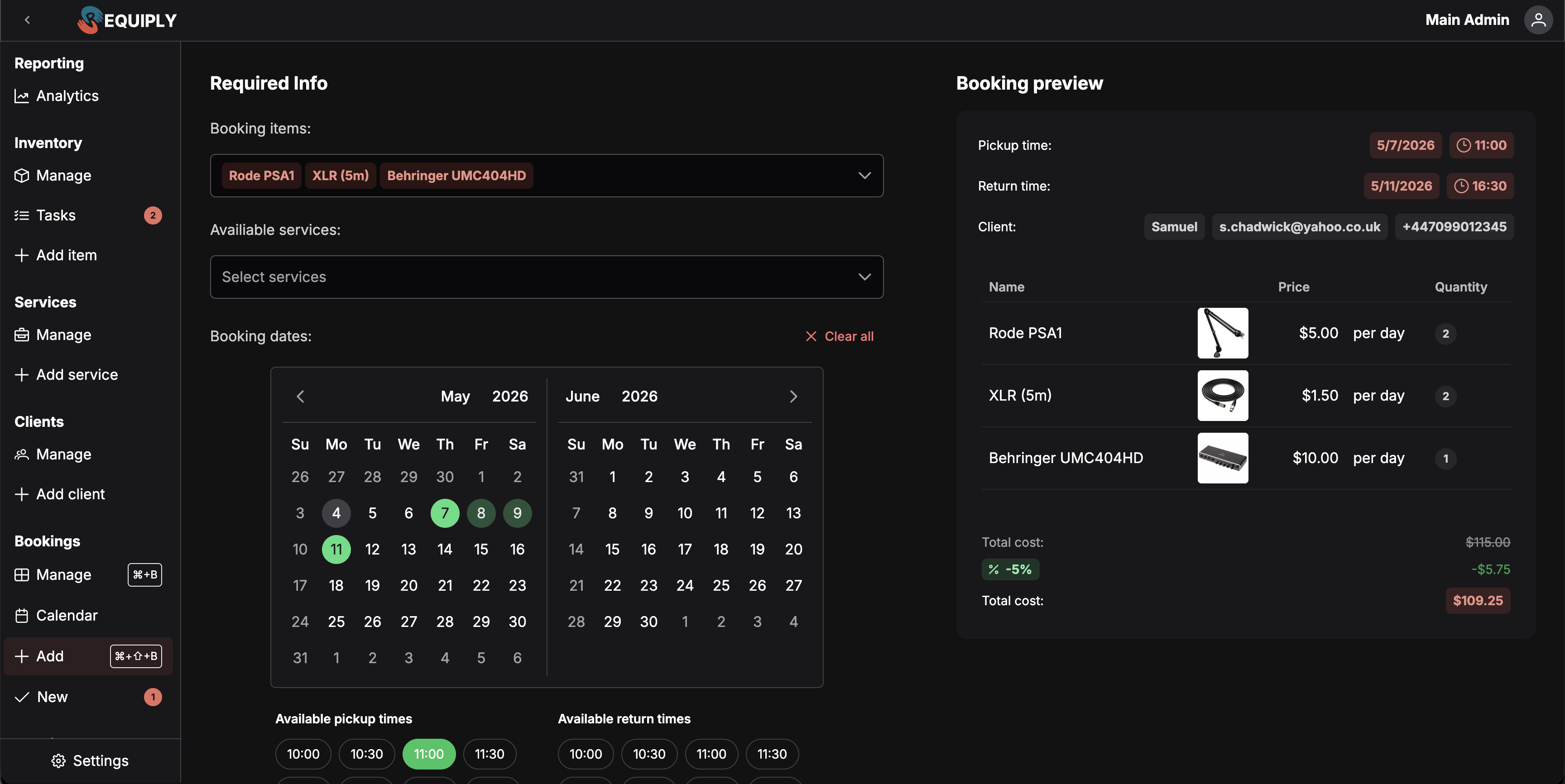
Task: Click the XLR (5m) item tag
Action: [x=340, y=176]
